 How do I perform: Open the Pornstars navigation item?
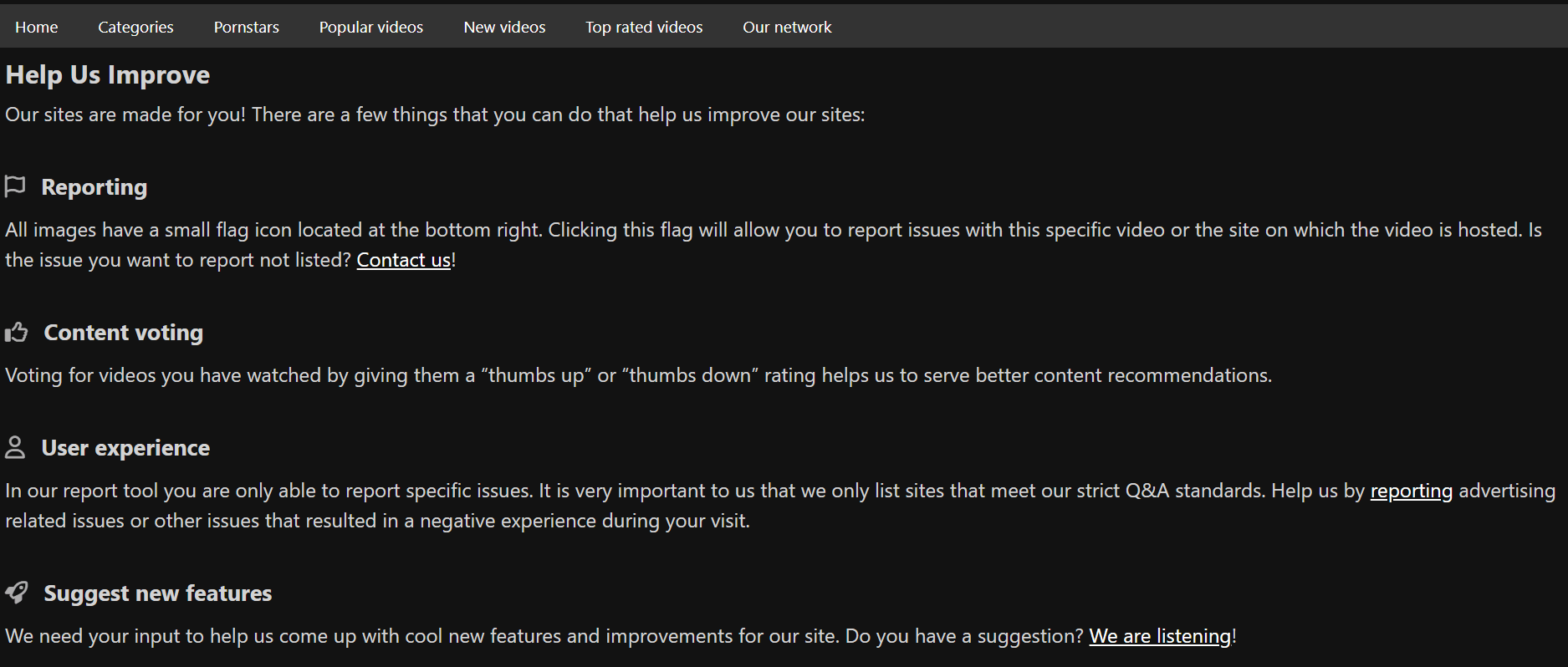coord(247,28)
